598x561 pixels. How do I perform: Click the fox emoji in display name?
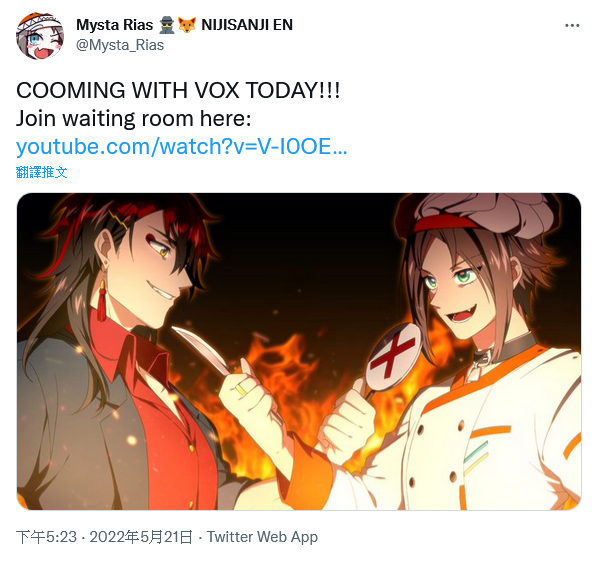(x=187, y=25)
